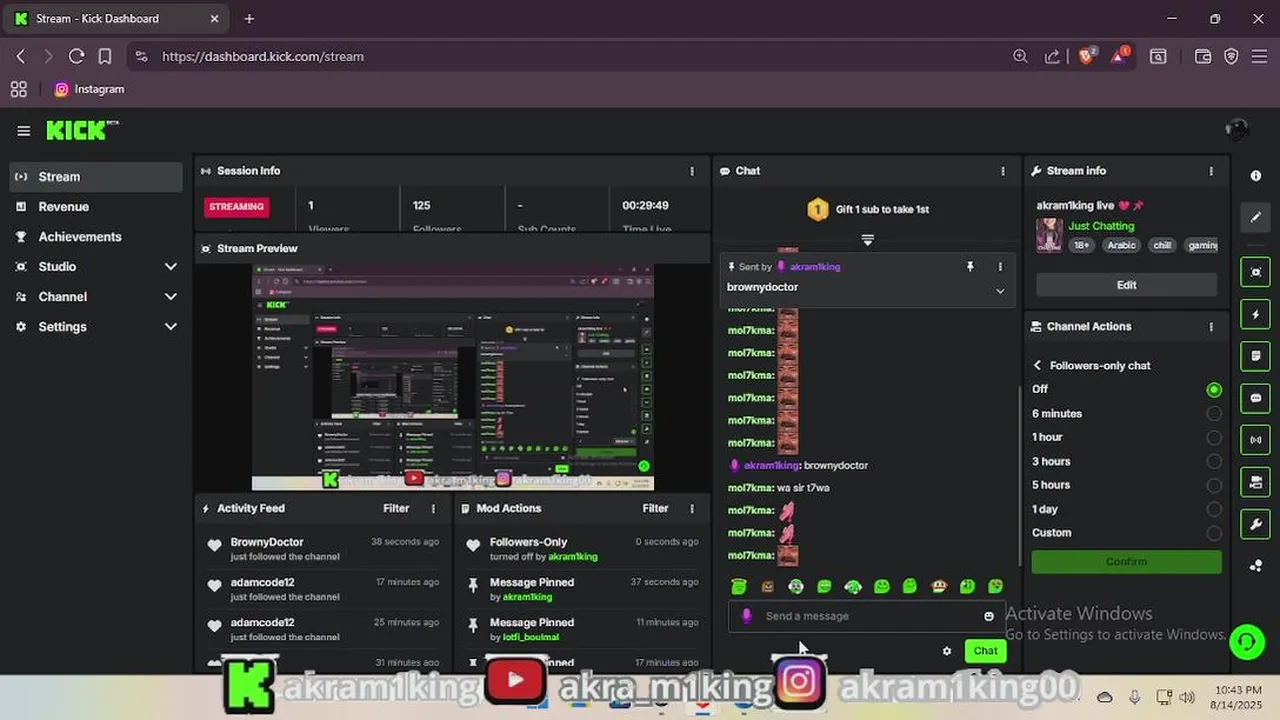Screen dimensions: 1280x720
Task: Open the emoji picker in message box
Action: 989,616
